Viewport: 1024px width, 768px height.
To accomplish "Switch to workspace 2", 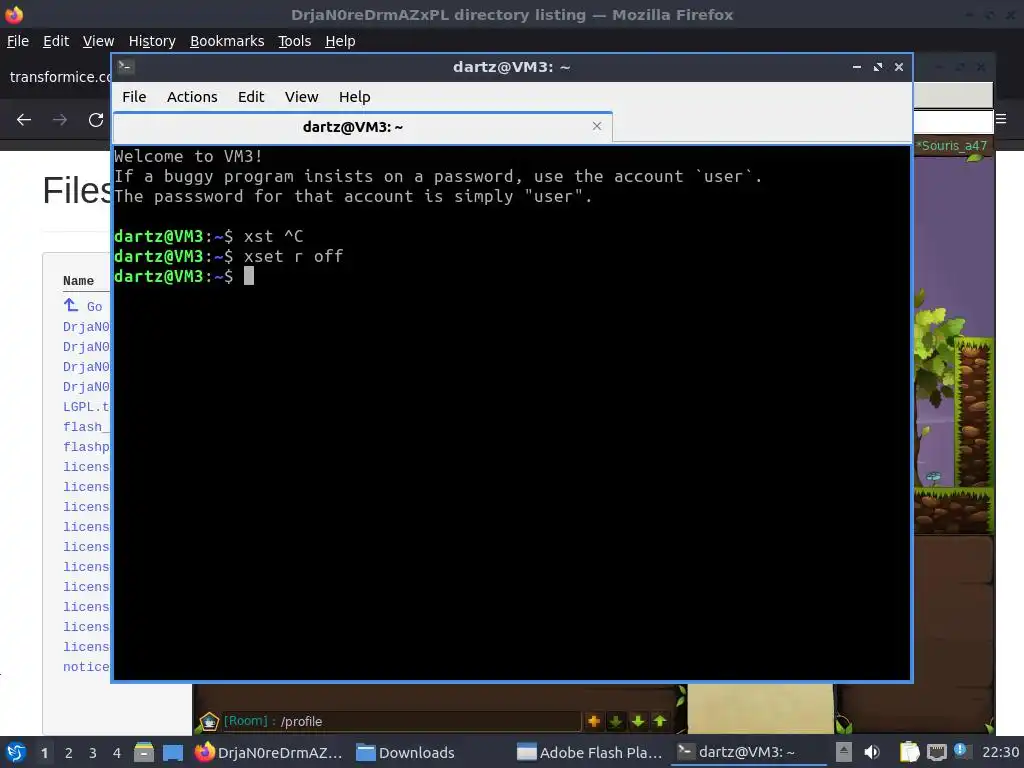I will 69,753.
